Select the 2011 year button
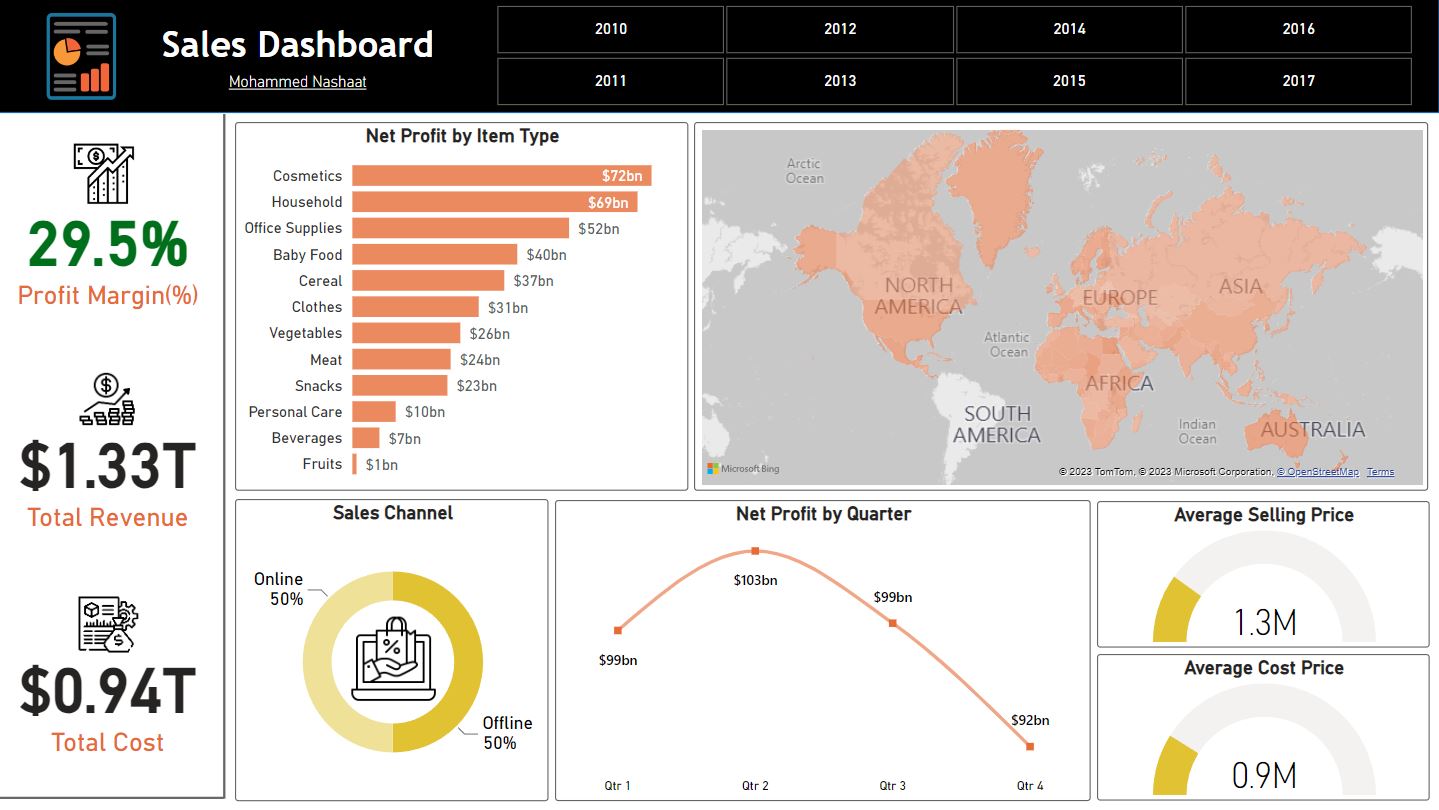Image resolution: width=1439 pixels, height=810 pixels. tap(609, 80)
